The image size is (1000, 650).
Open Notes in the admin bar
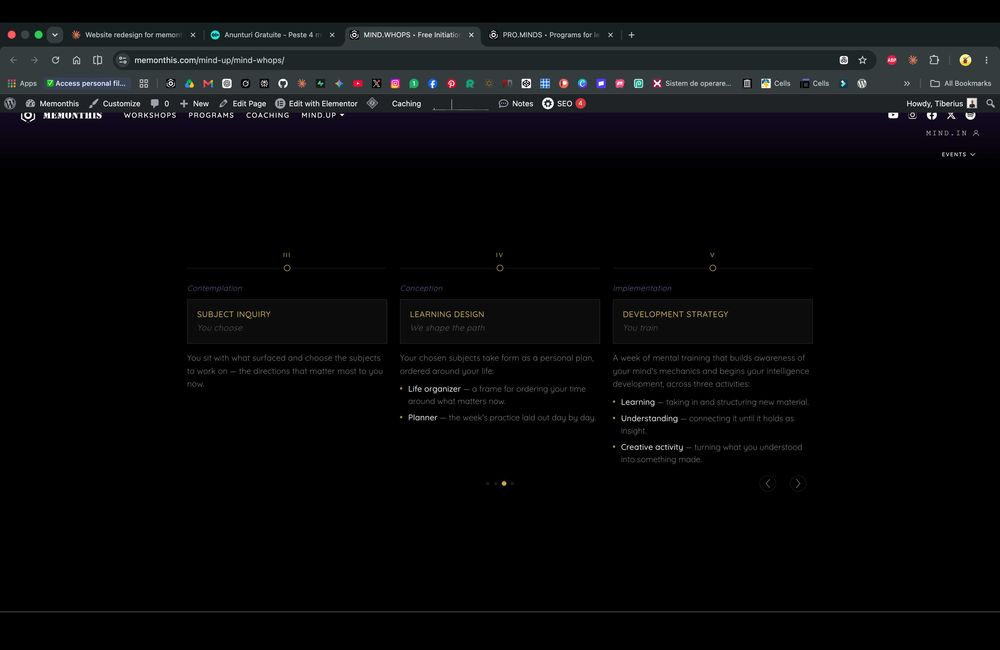pos(516,103)
